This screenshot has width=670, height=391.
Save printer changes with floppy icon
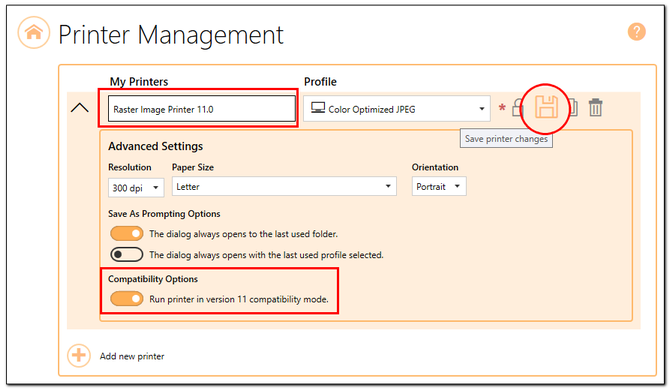coord(547,107)
